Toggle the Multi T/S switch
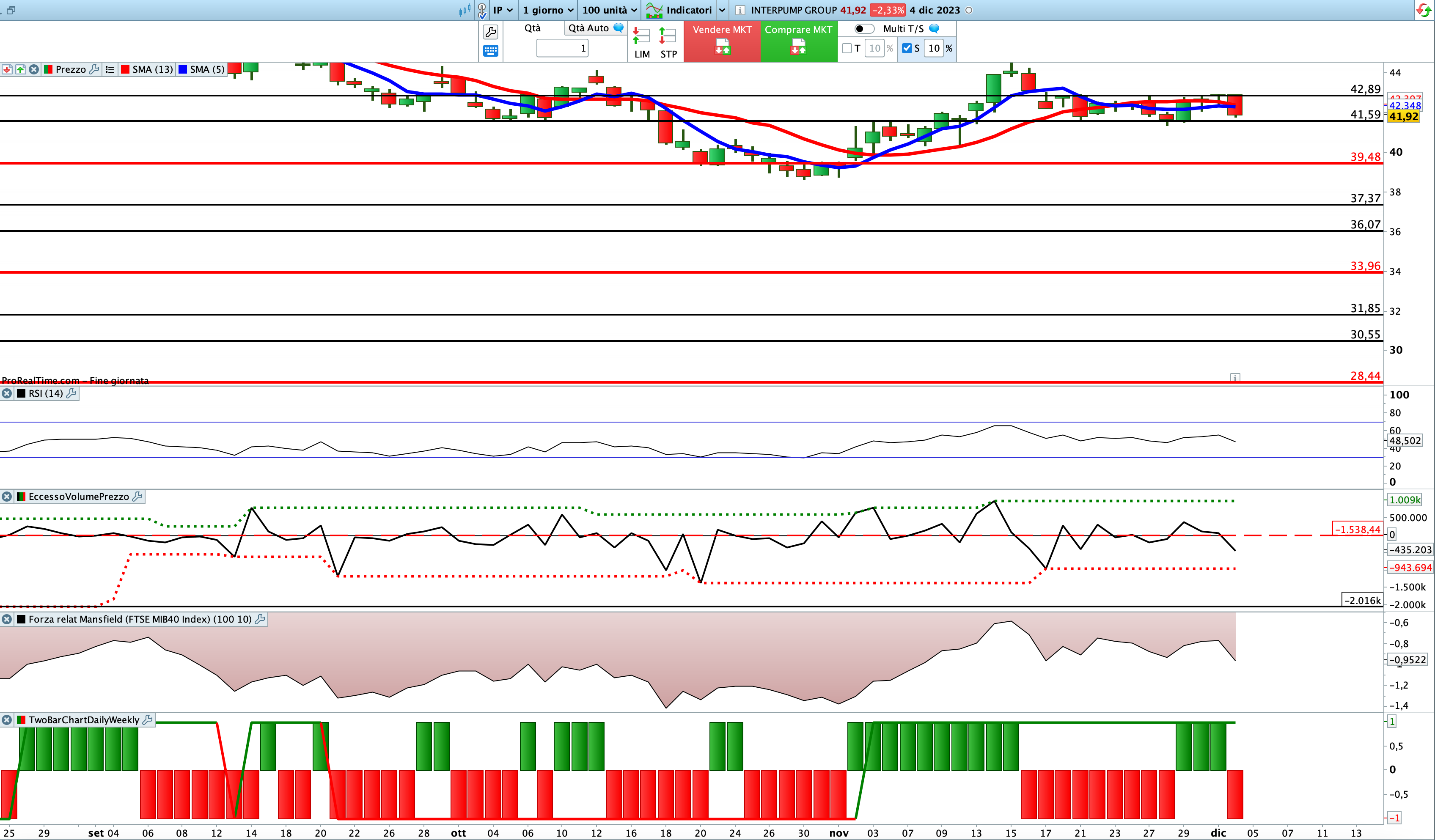The width and height of the screenshot is (1435, 840). [864, 28]
